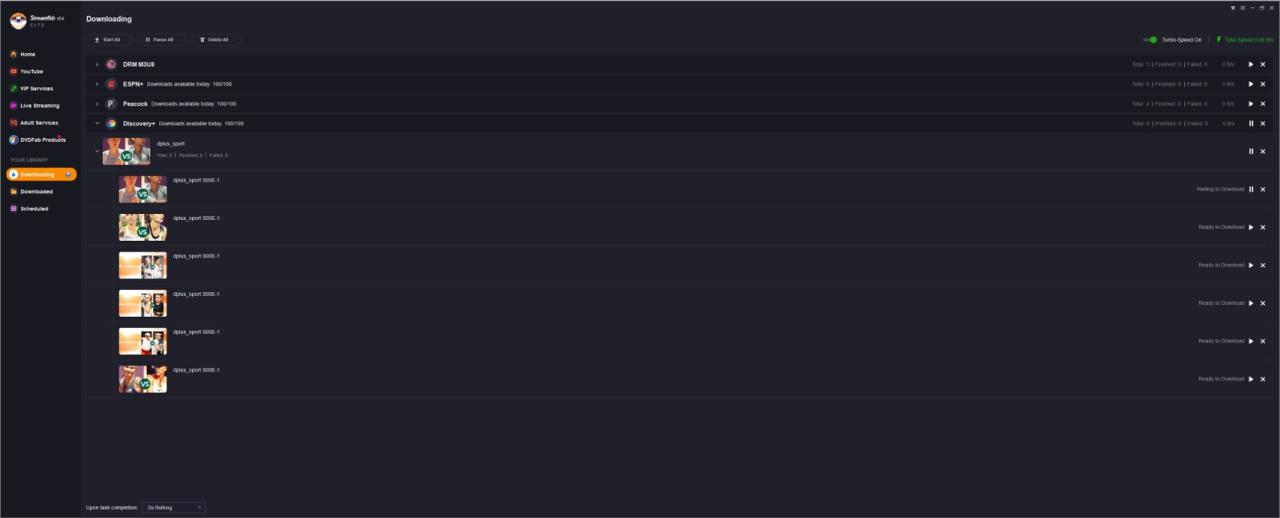
Task: Toggle the Turbo-Speed switch
Action: (x=1151, y=40)
